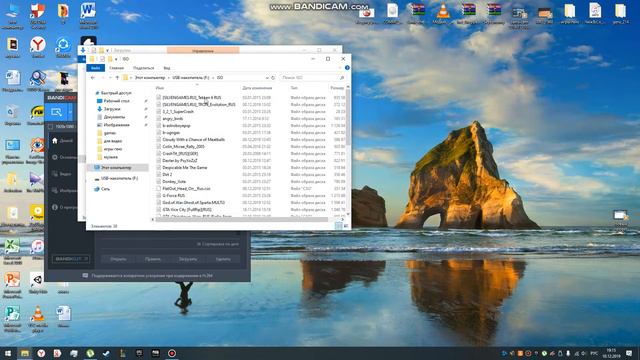Click the horizontal scrollbar of file list
Screen dimensions: 640x360
pos(243,220)
